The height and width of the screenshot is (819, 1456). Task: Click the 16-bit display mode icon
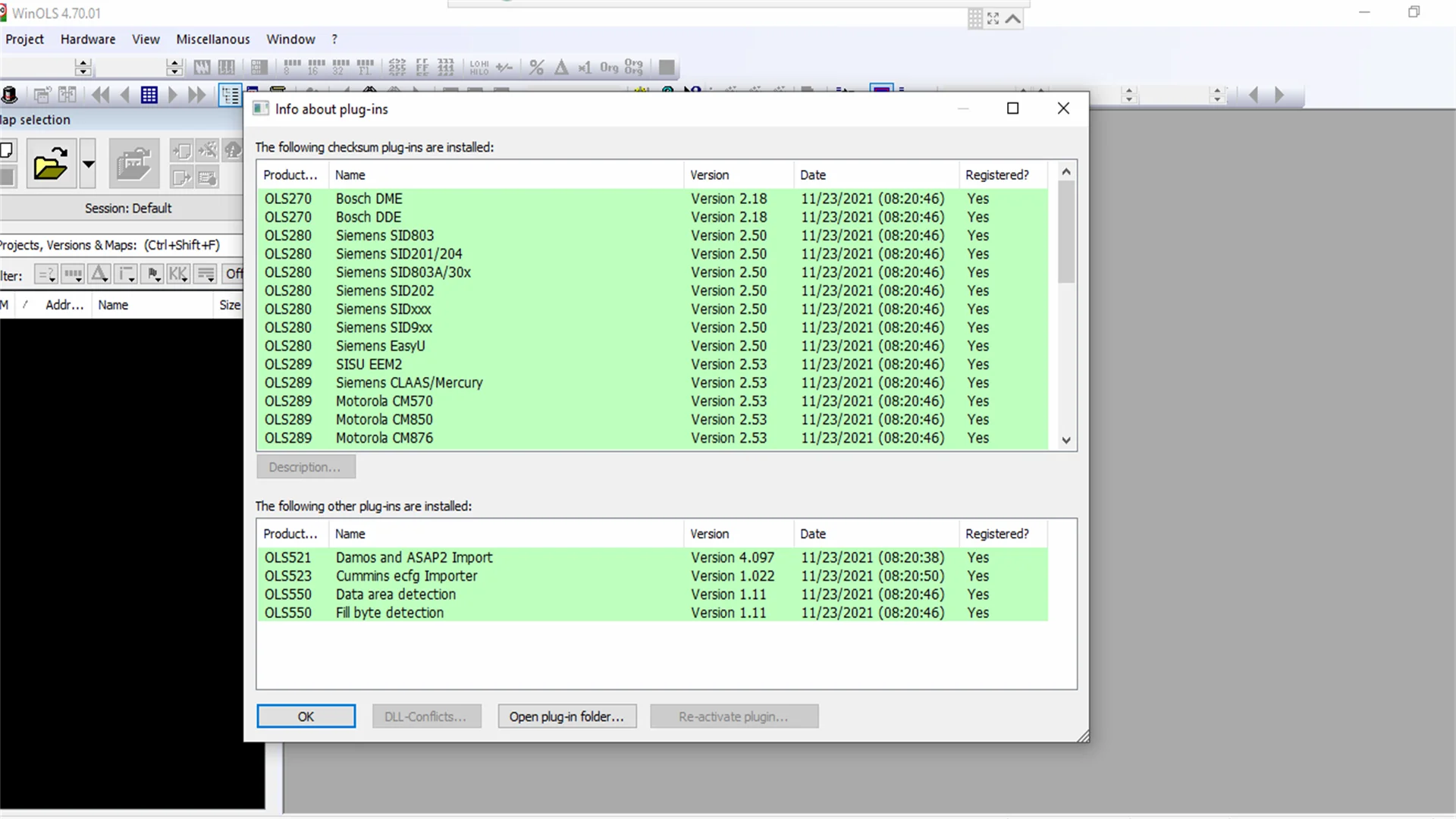316,67
